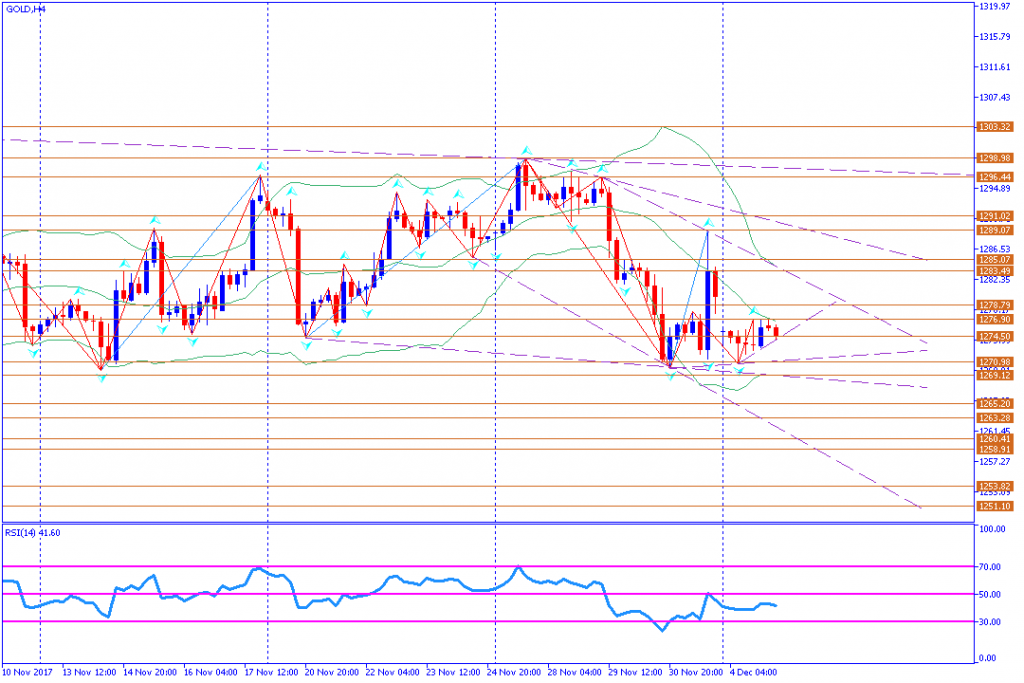
Task: Click the 17 Nov 12:00 date label
Action: pos(266,674)
